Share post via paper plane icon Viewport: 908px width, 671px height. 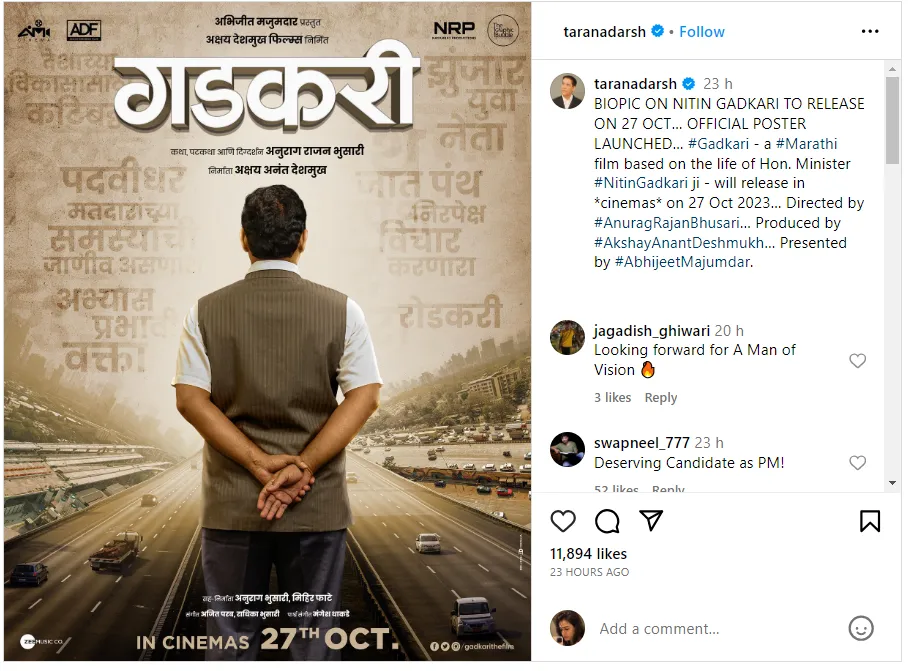coord(651,520)
